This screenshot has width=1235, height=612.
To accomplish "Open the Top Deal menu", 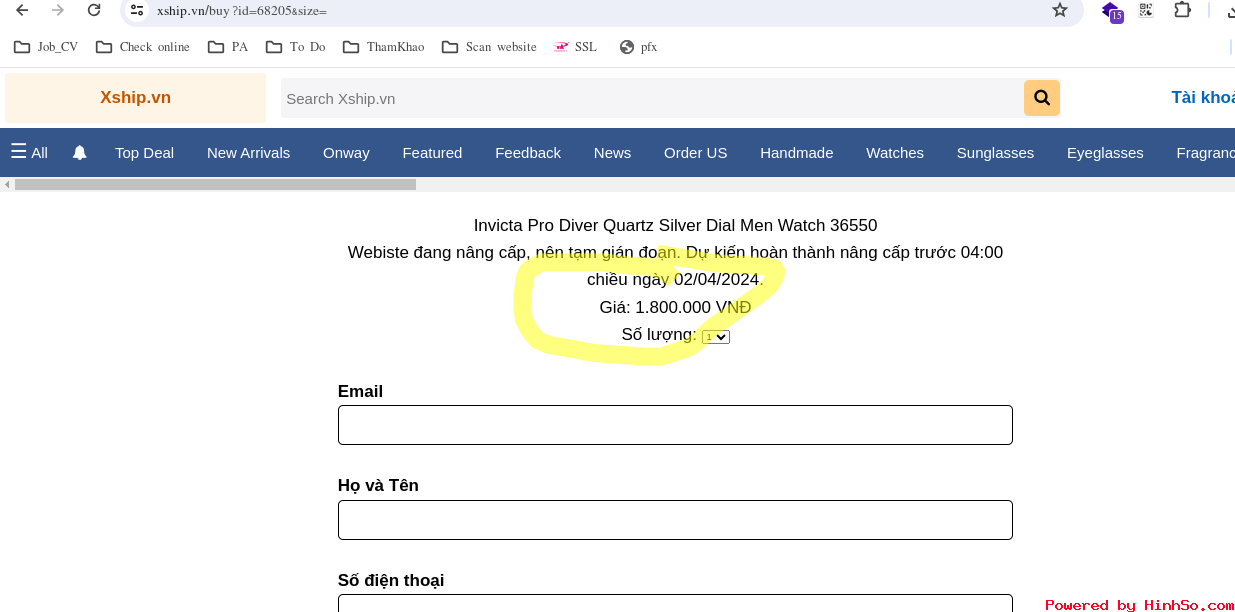I will pyautogui.click(x=144, y=153).
